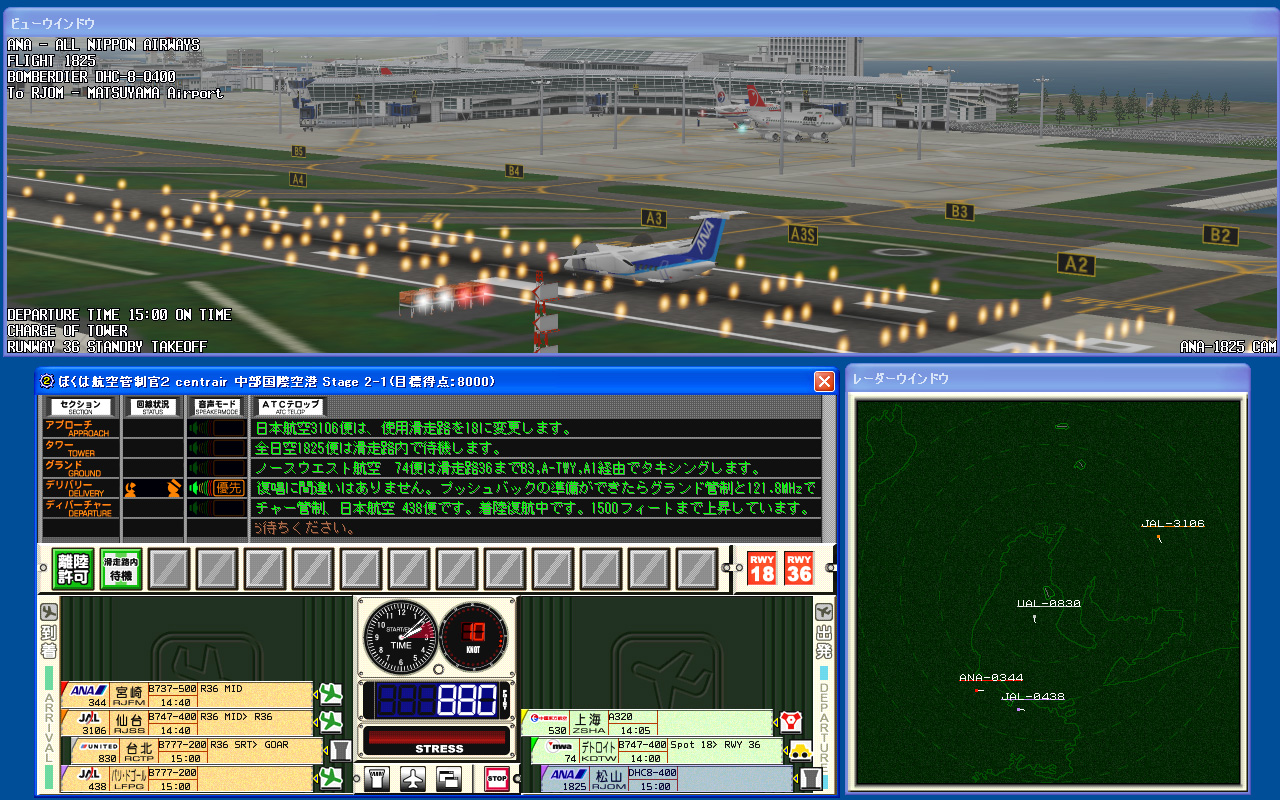Click the green plane icon beside 仙台 strip
1280x800 pixels.
pos(330,721)
